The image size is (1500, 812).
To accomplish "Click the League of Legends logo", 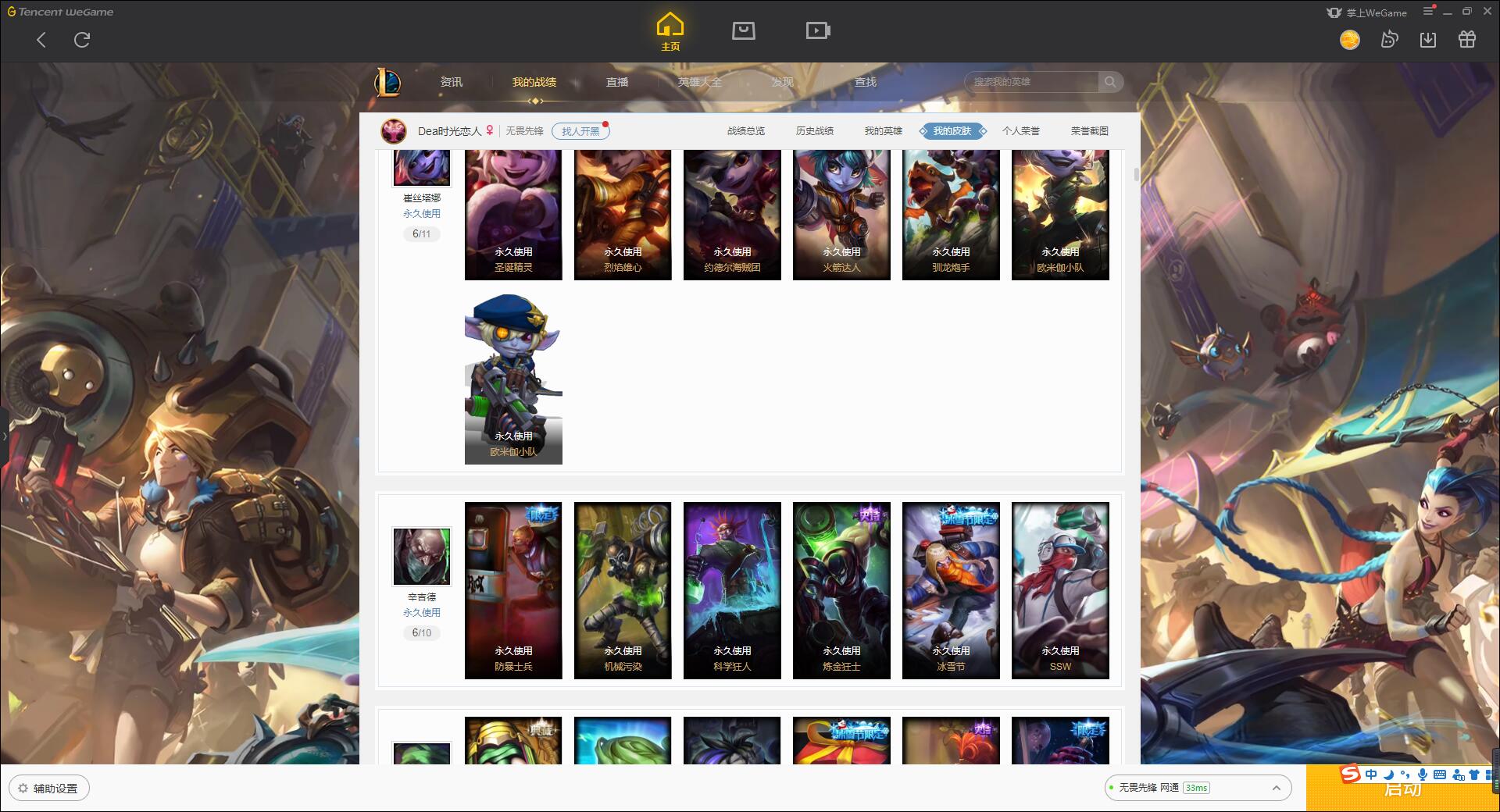I will point(387,81).
